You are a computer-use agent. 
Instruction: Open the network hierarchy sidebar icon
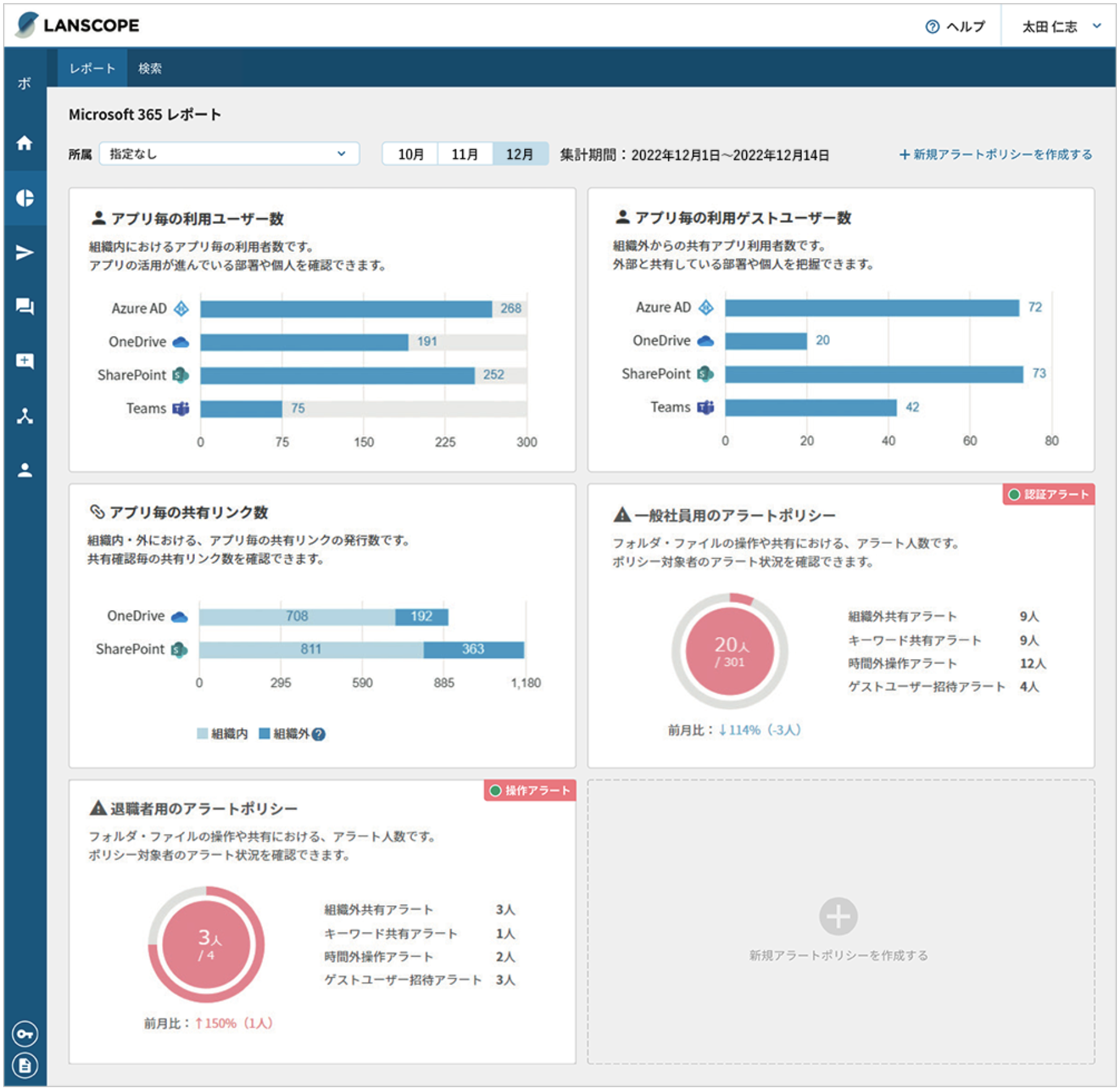tap(25, 416)
